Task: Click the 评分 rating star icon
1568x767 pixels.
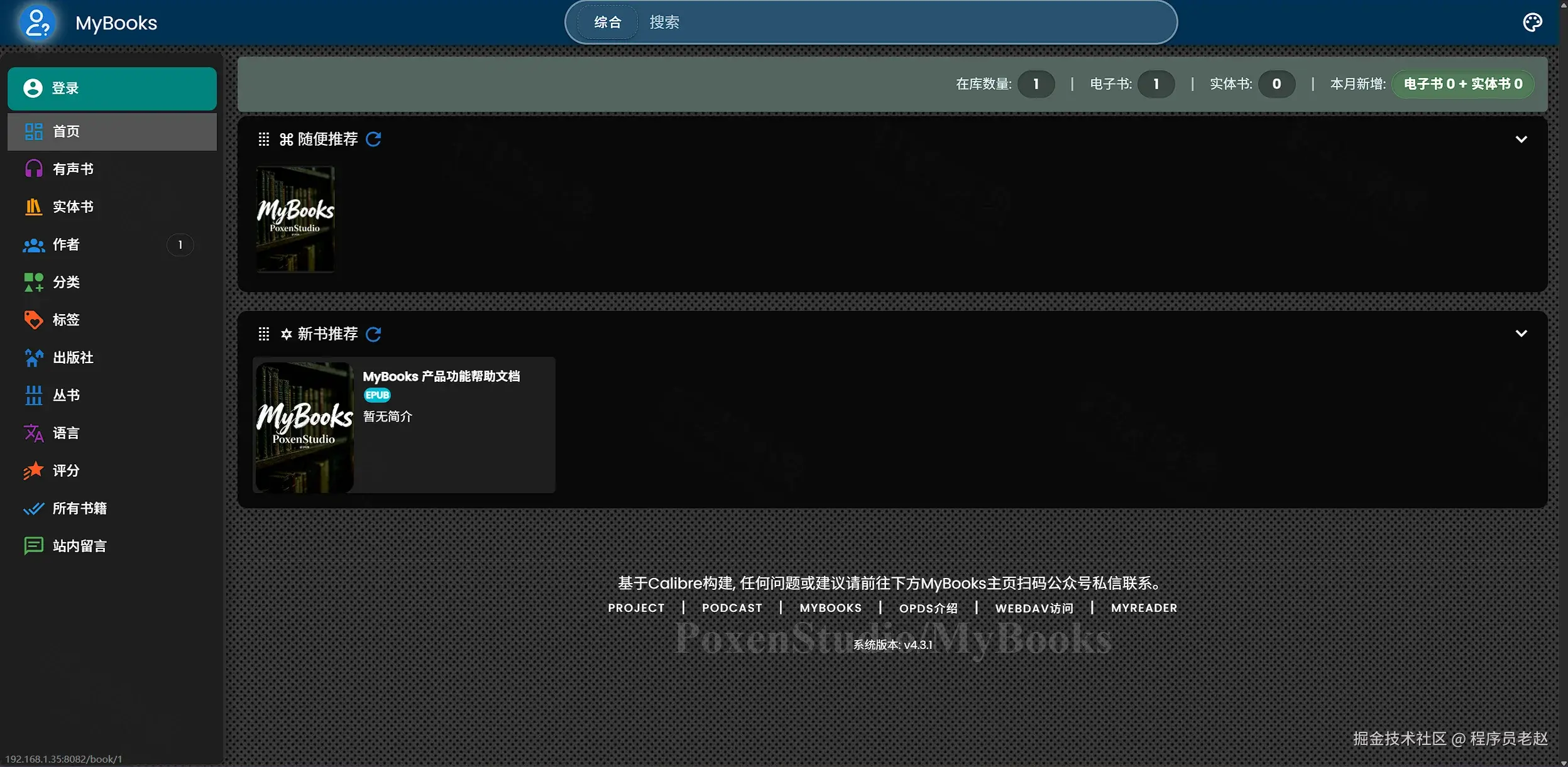Action: point(33,471)
